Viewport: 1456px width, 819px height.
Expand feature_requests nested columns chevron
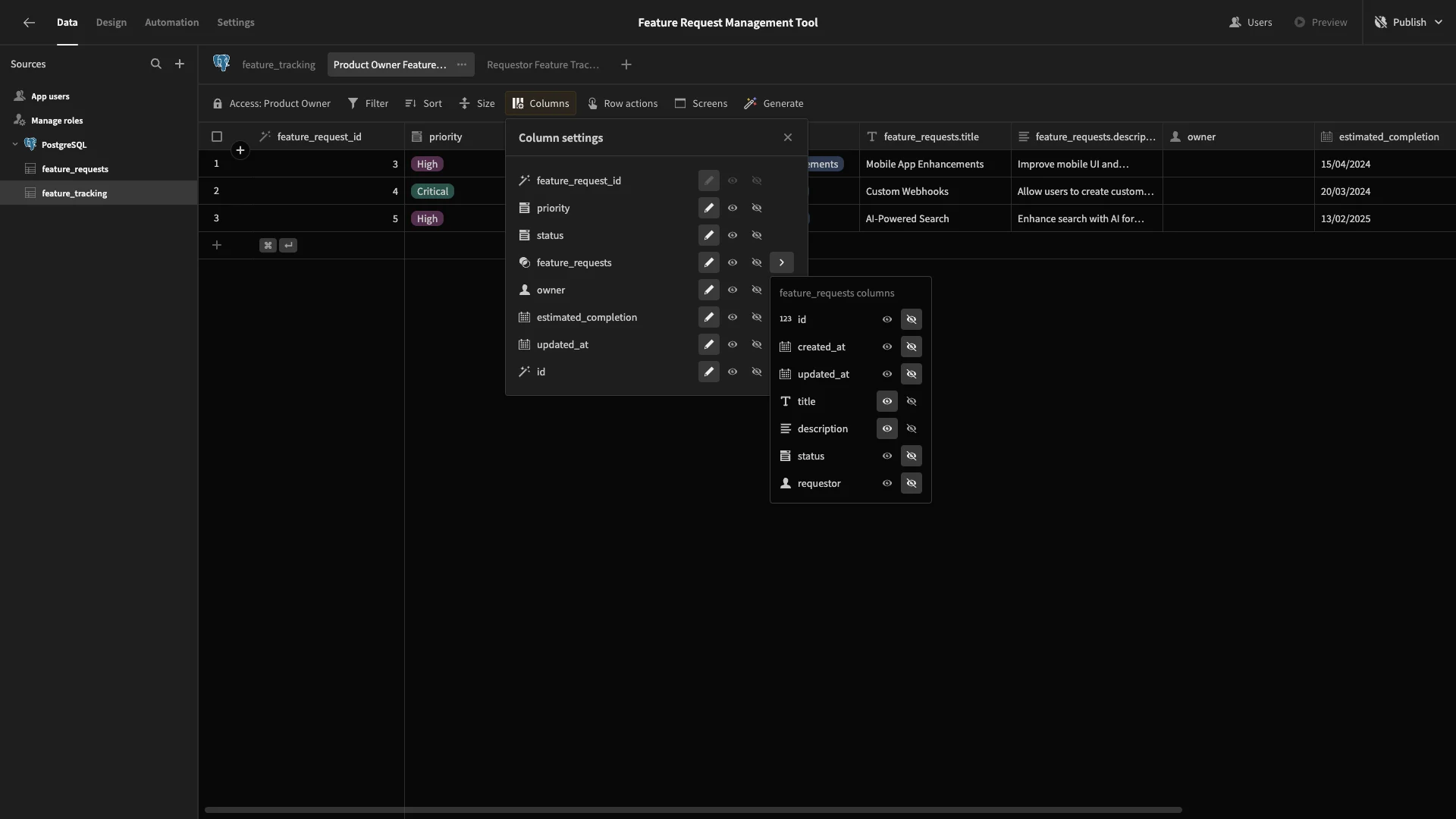(x=782, y=262)
